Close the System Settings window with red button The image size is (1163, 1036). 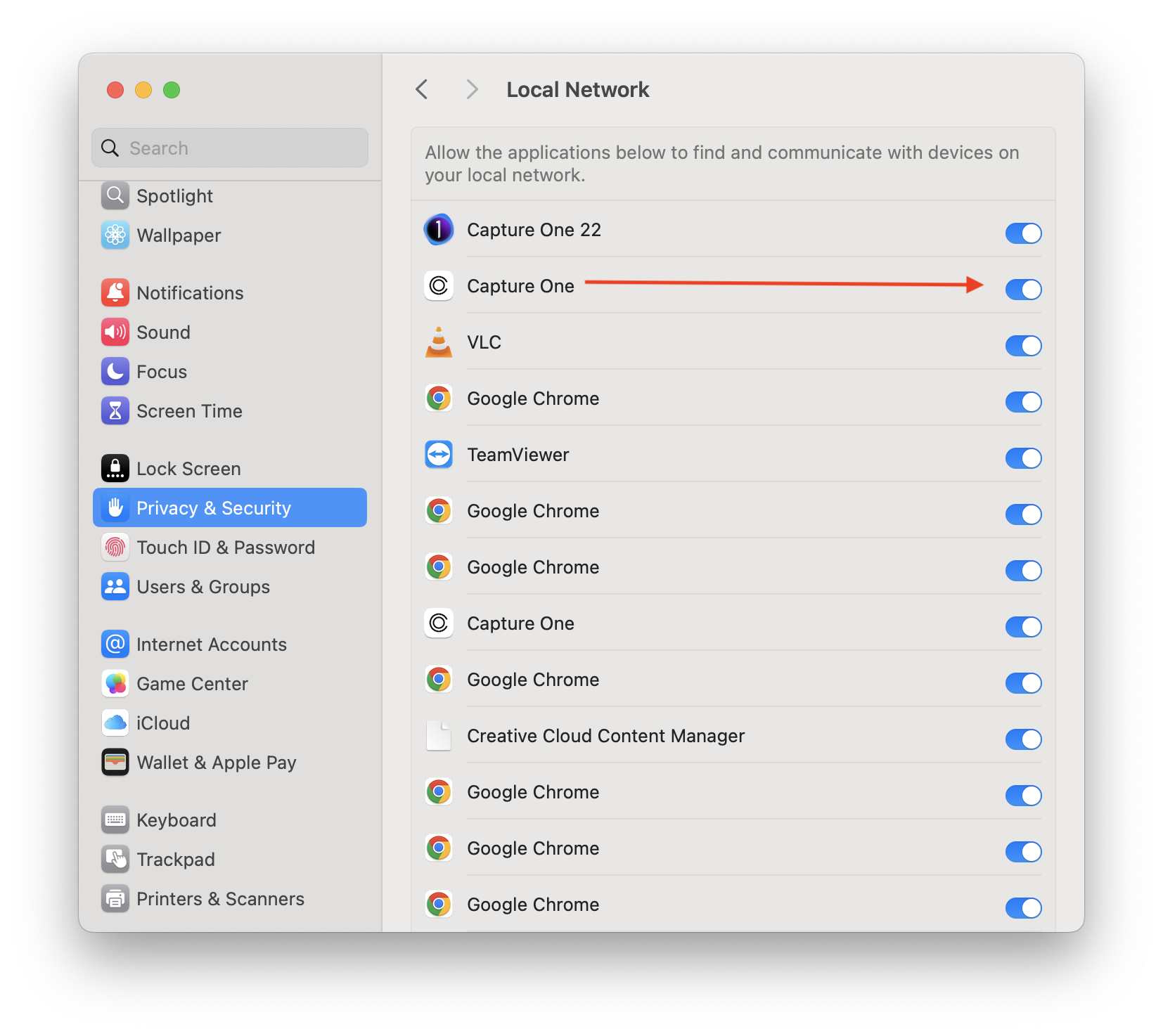click(115, 90)
